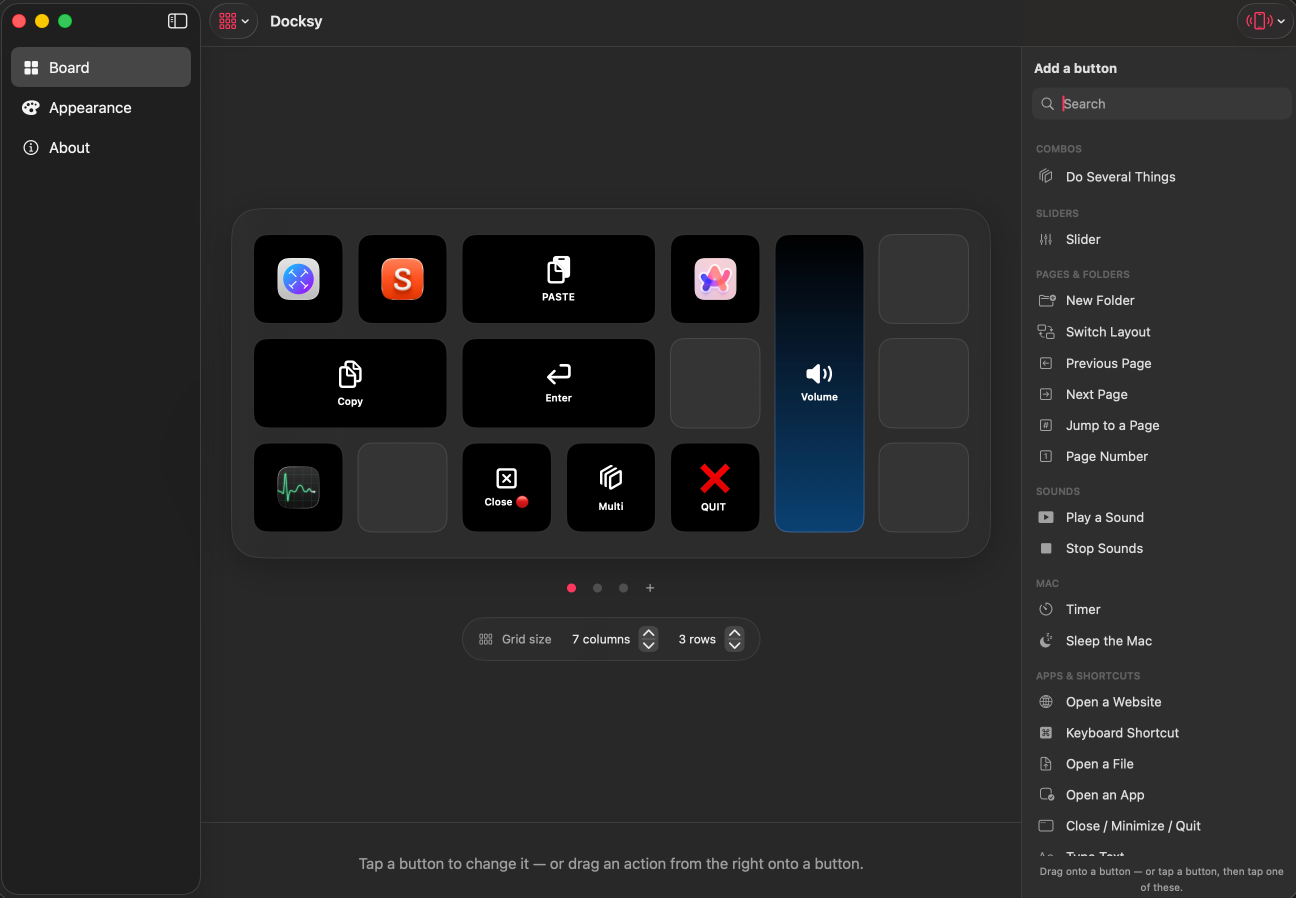Open the grid layout dropdown beside Docksy

234,21
